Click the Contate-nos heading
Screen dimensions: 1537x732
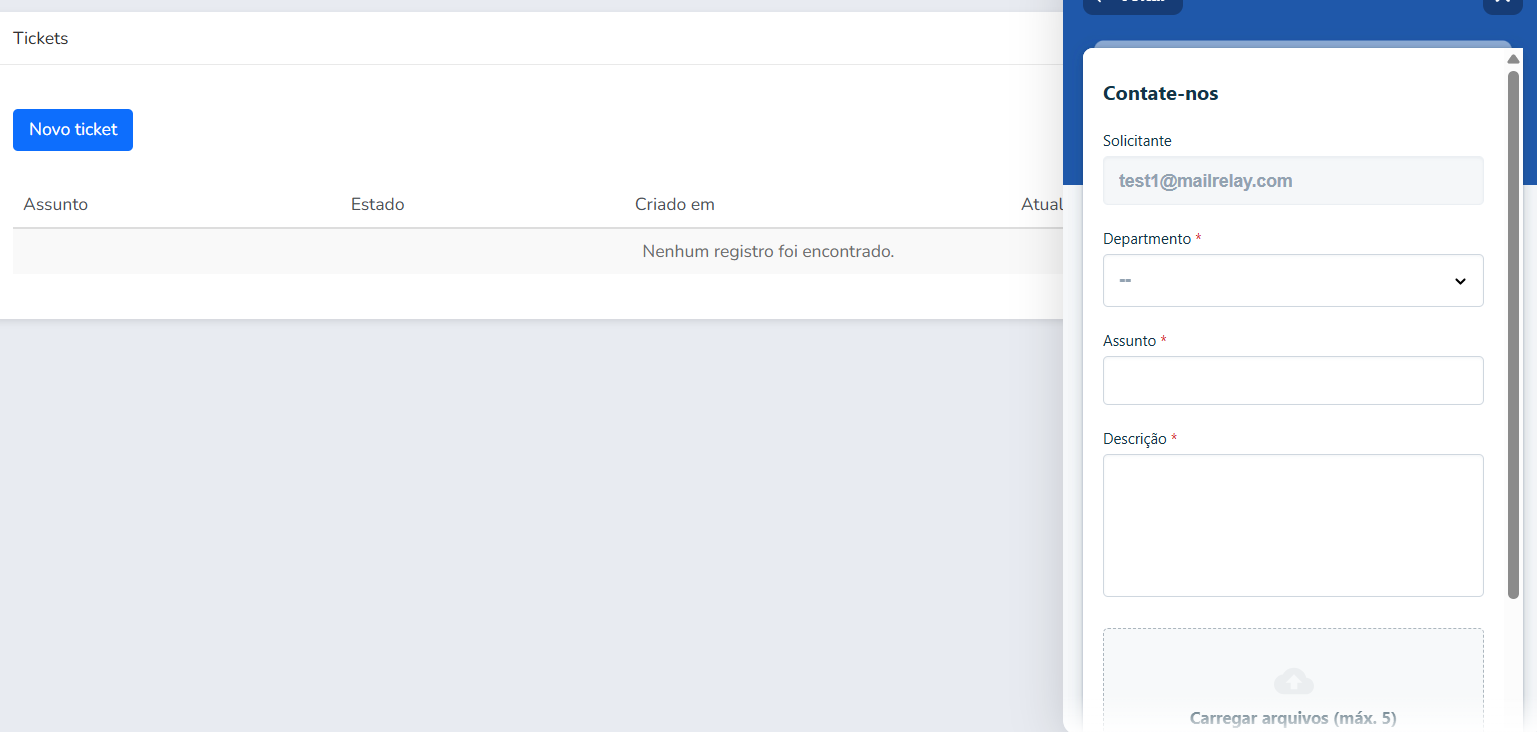[1161, 93]
